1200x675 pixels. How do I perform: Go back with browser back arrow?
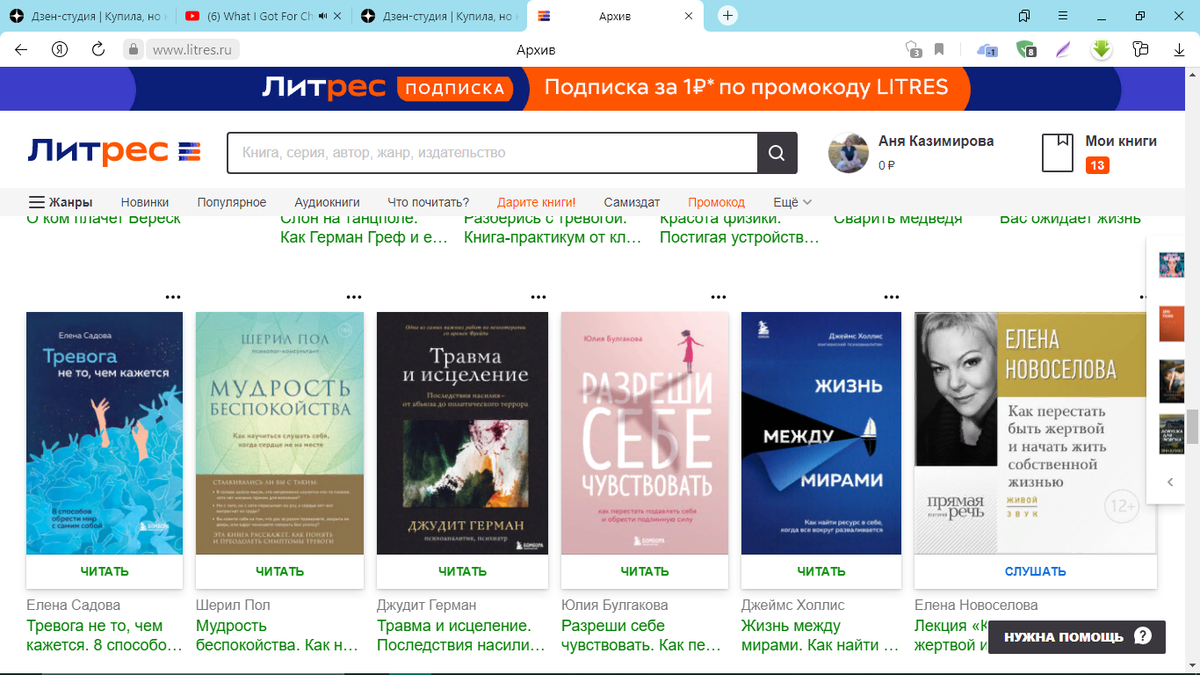(21, 50)
